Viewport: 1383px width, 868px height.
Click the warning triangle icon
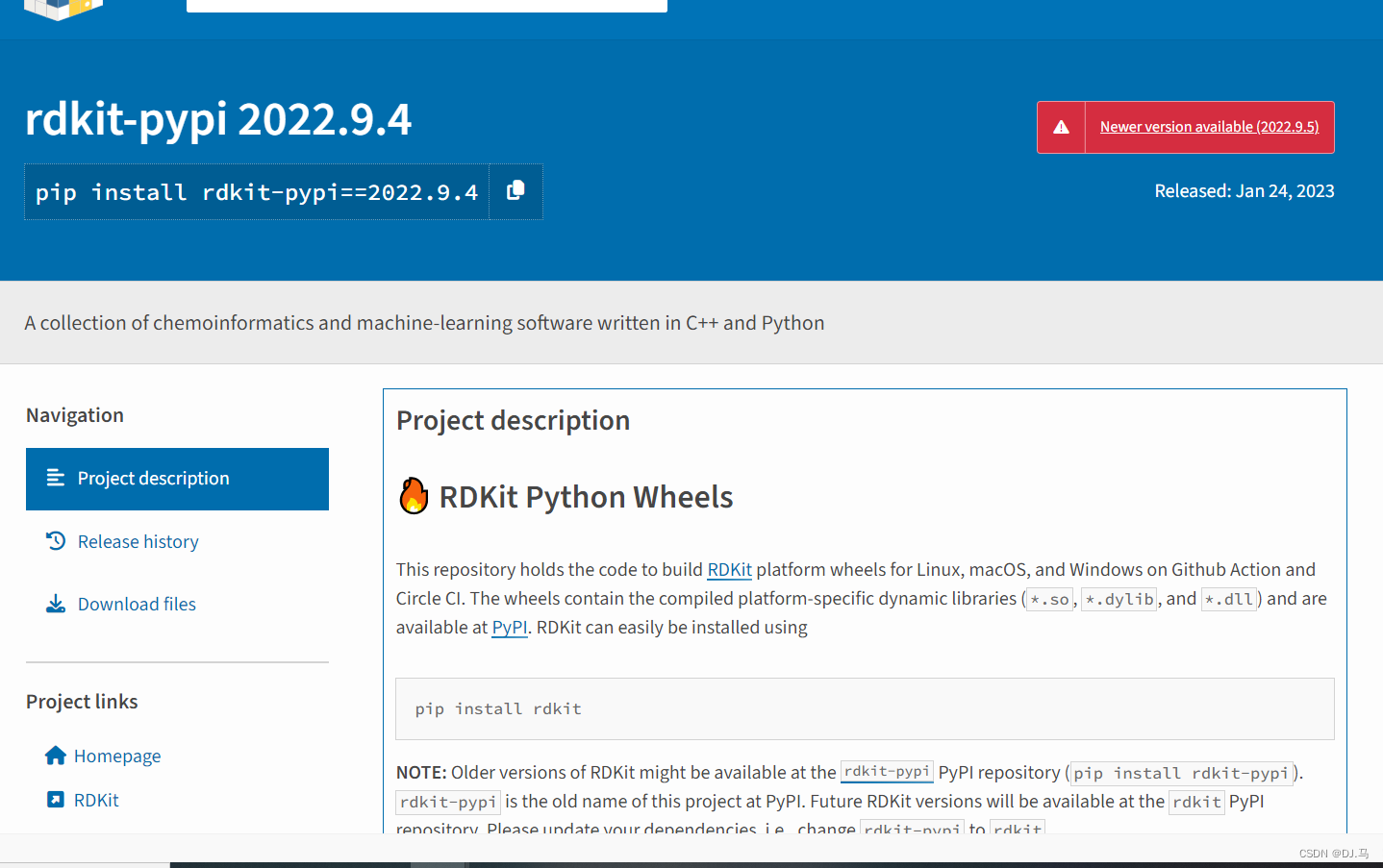(x=1061, y=127)
